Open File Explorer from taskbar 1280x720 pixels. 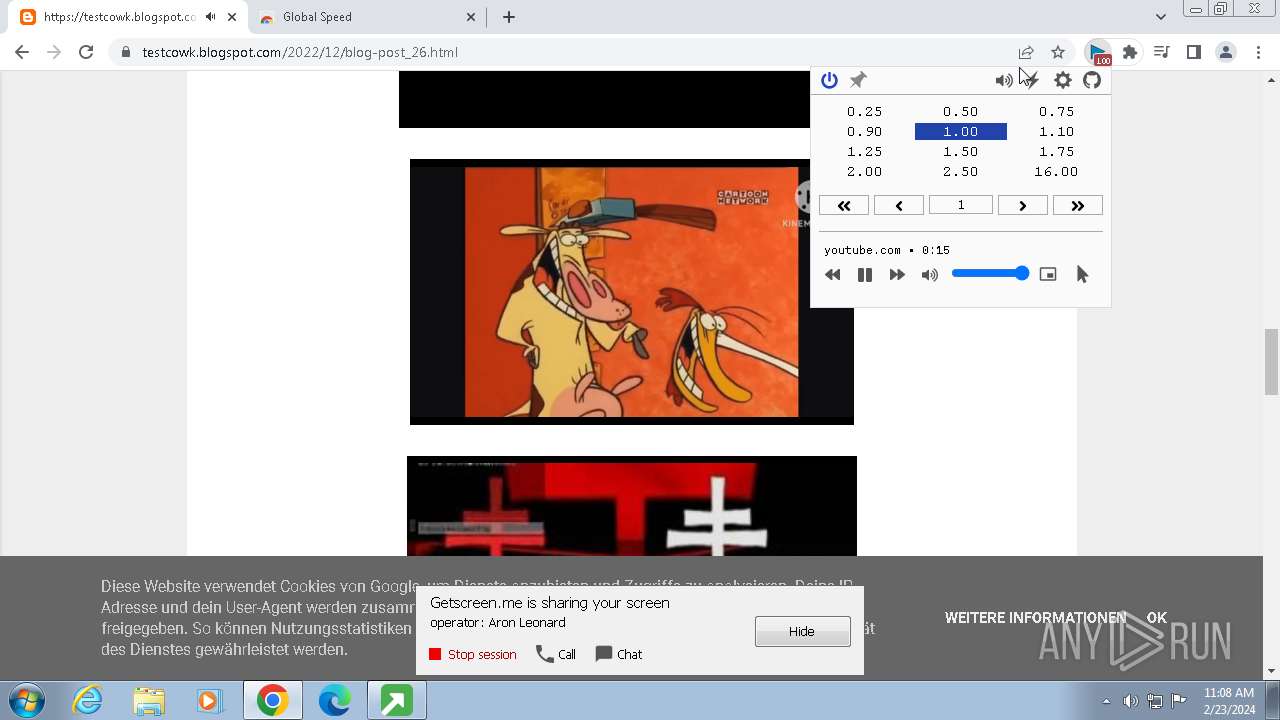coord(149,701)
